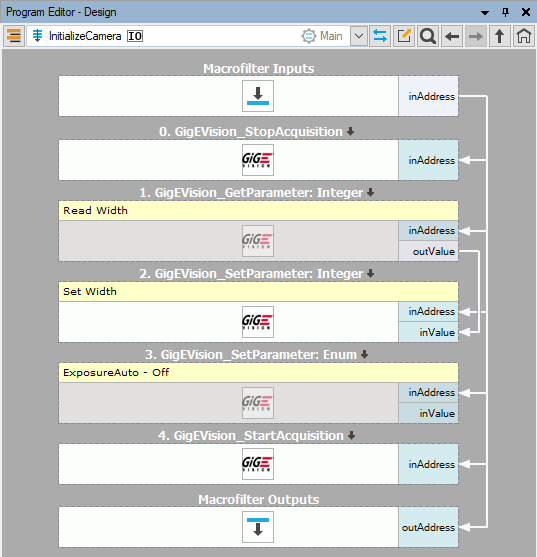Click the InitializeCamera macrofilter name

point(85,36)
